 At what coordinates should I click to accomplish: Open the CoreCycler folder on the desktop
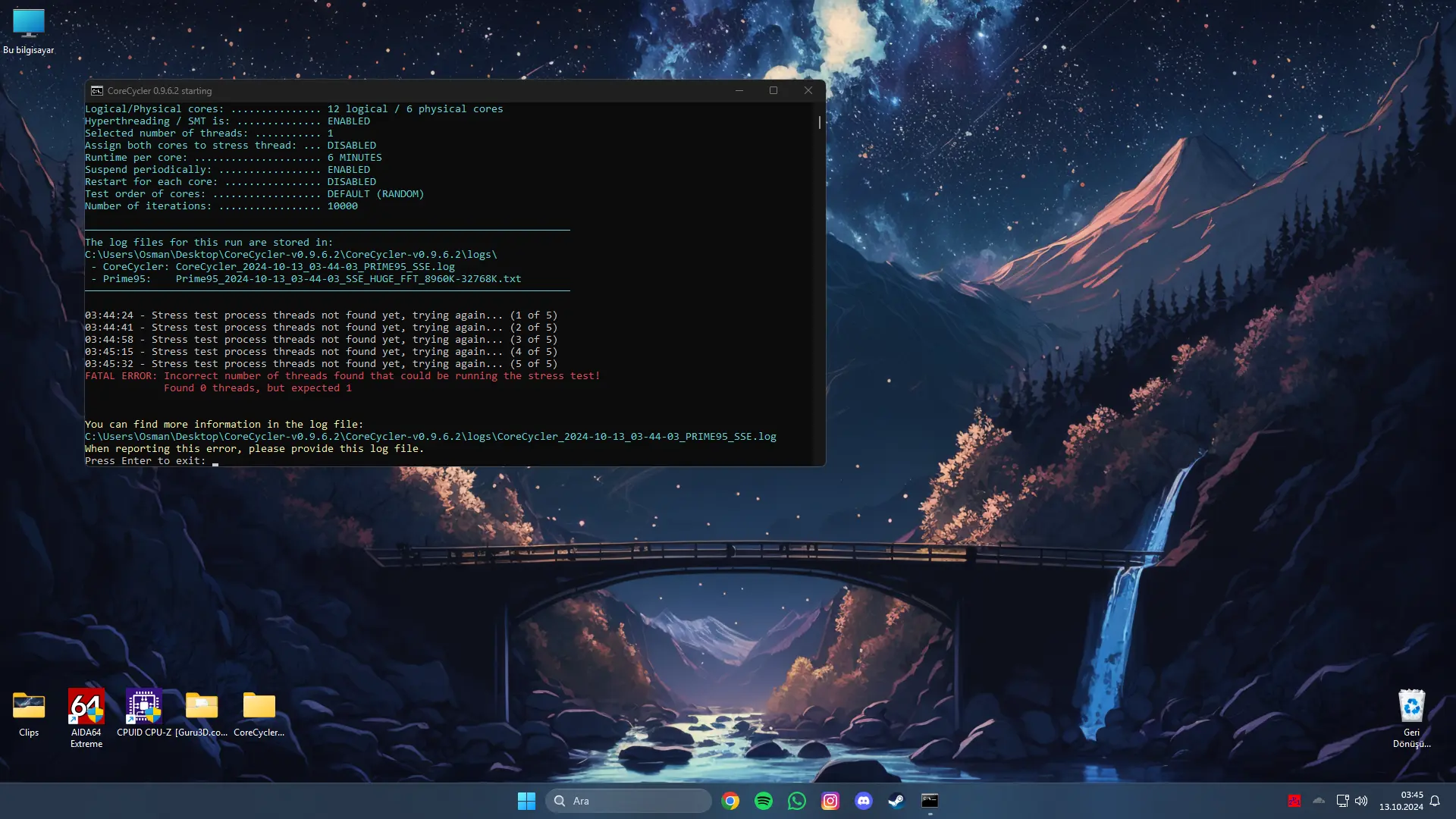[259, 714]
